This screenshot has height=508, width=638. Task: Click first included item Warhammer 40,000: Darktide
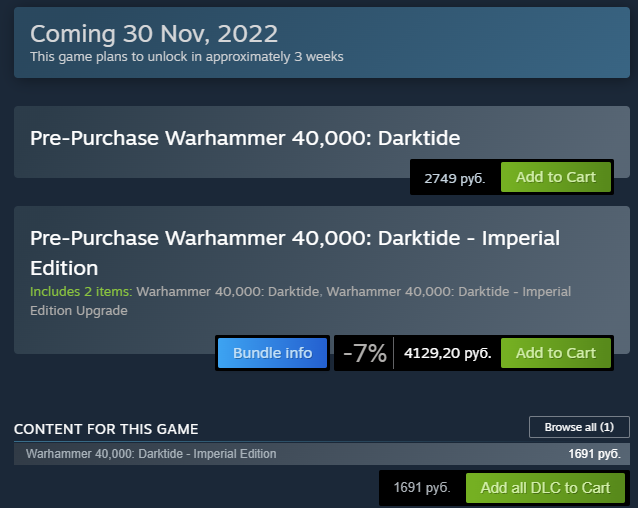pyautogui.click(x=228, y=292)
